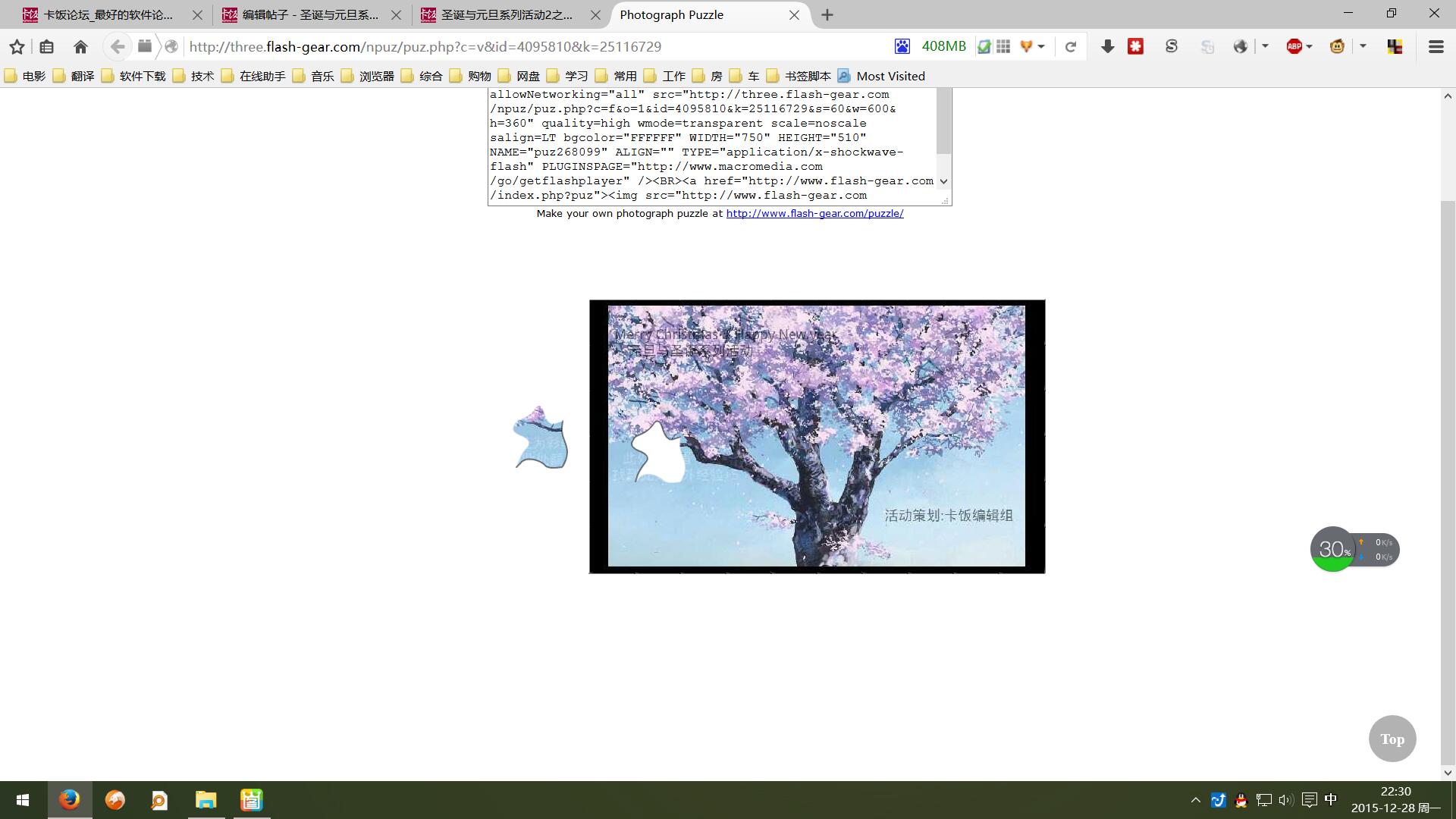Click the globe extension toolbar icon
Image resolution: width=1456 pixels, height=819 pixels.
click(1241, 47)
